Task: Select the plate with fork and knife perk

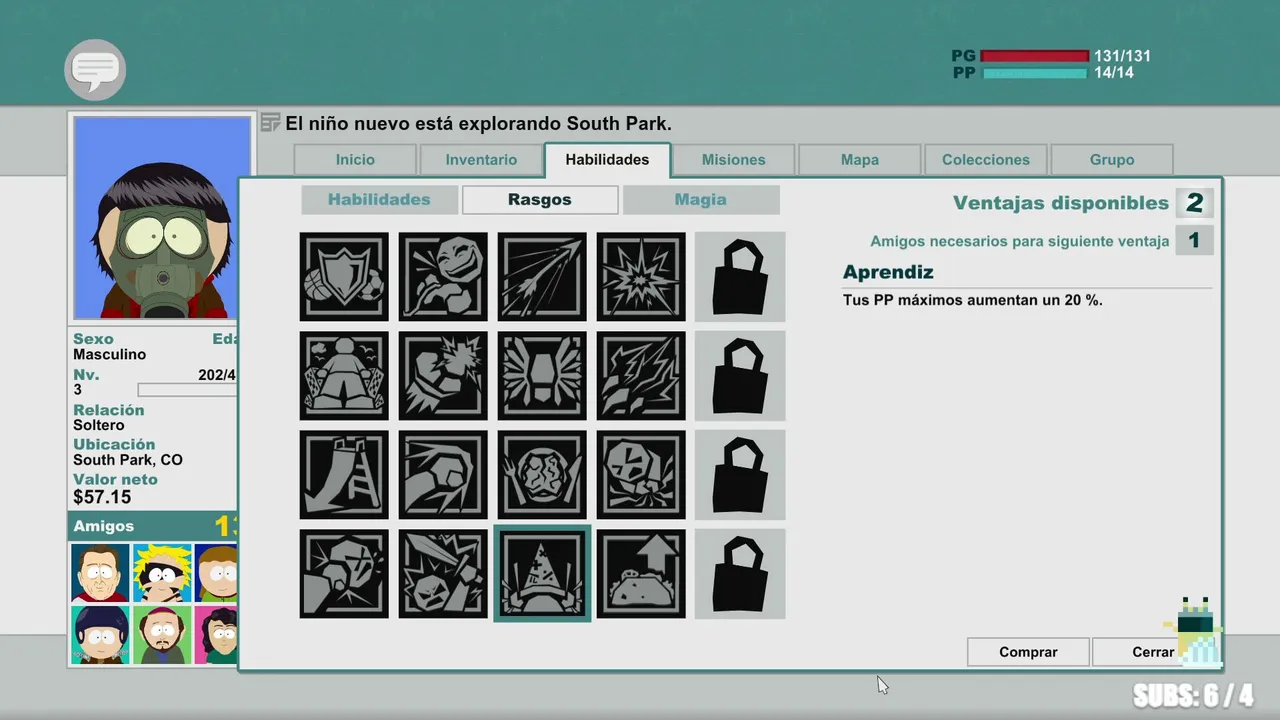Action: 542,475
